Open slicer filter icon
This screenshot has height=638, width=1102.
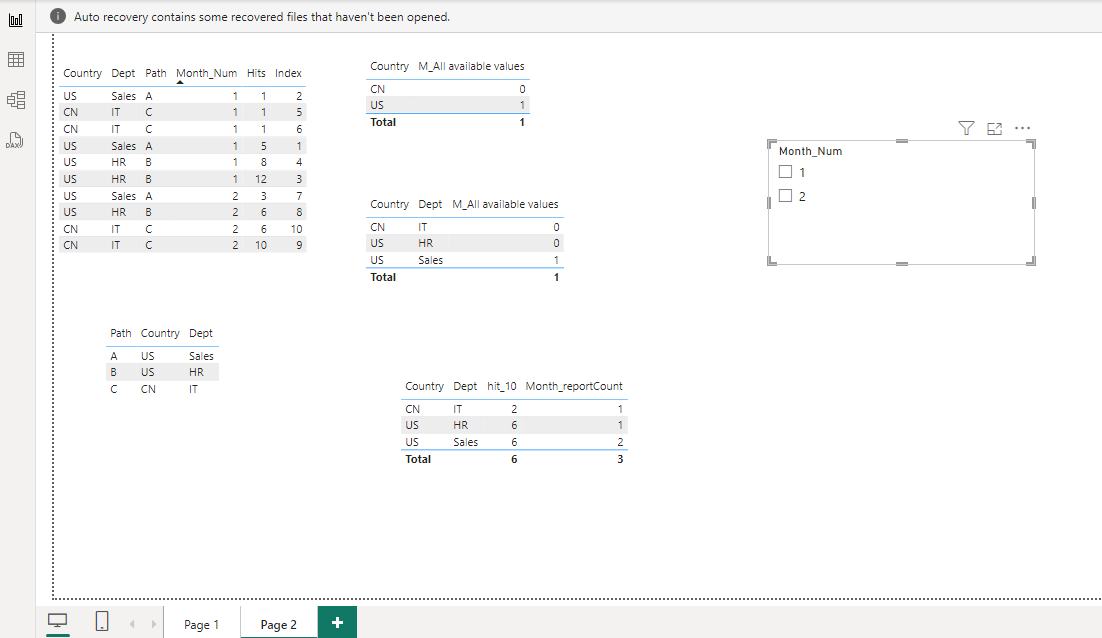click(x=966, y=128)
